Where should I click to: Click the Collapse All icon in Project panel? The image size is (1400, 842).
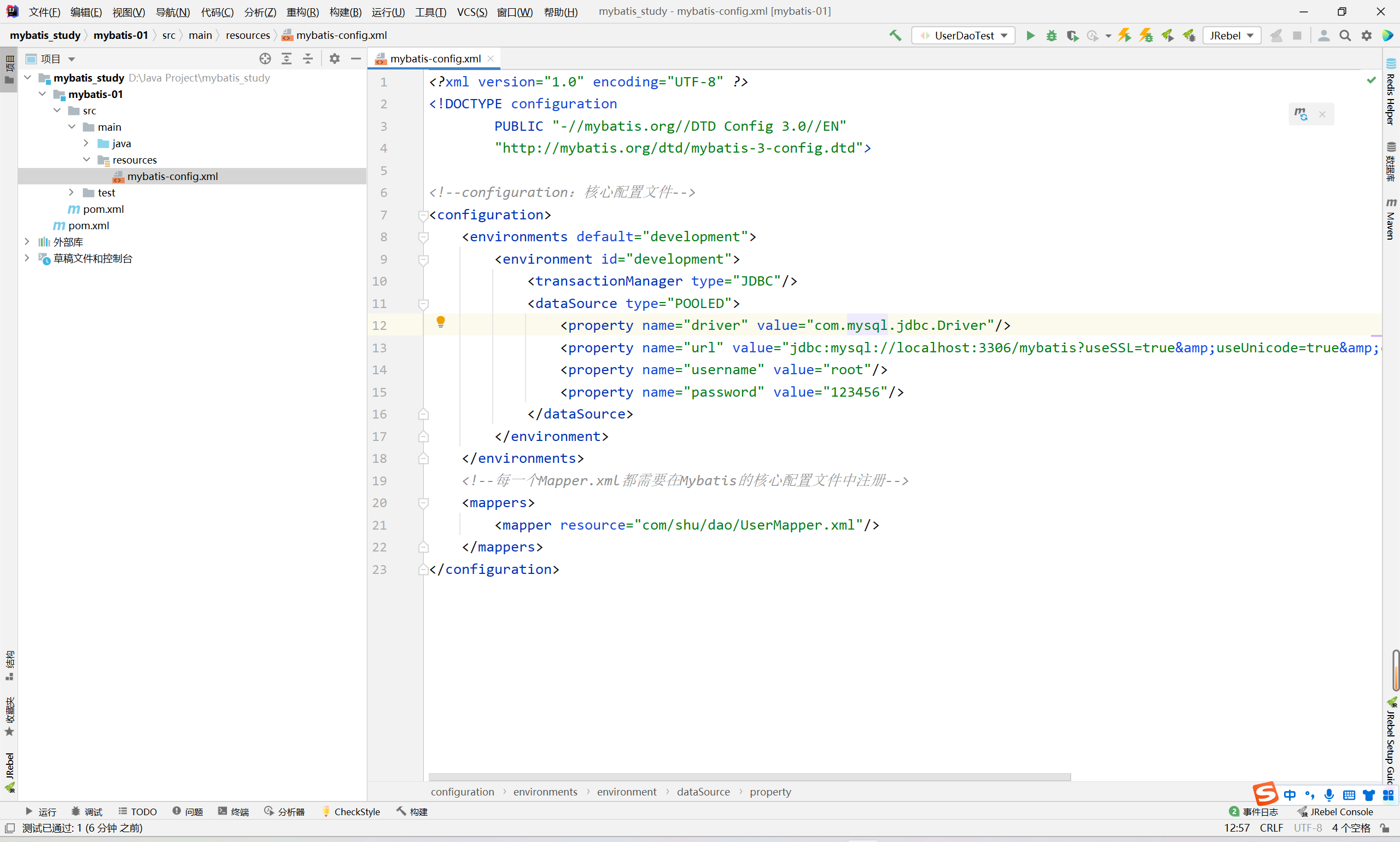tap(308, 59)
